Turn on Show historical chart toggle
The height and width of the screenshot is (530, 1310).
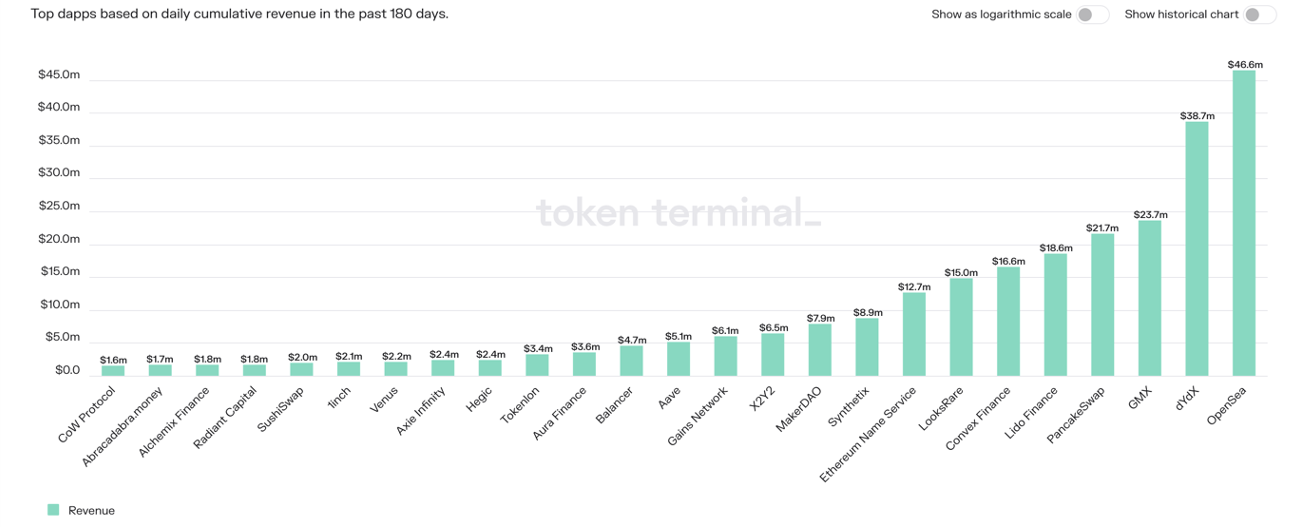click(1259, 15)
